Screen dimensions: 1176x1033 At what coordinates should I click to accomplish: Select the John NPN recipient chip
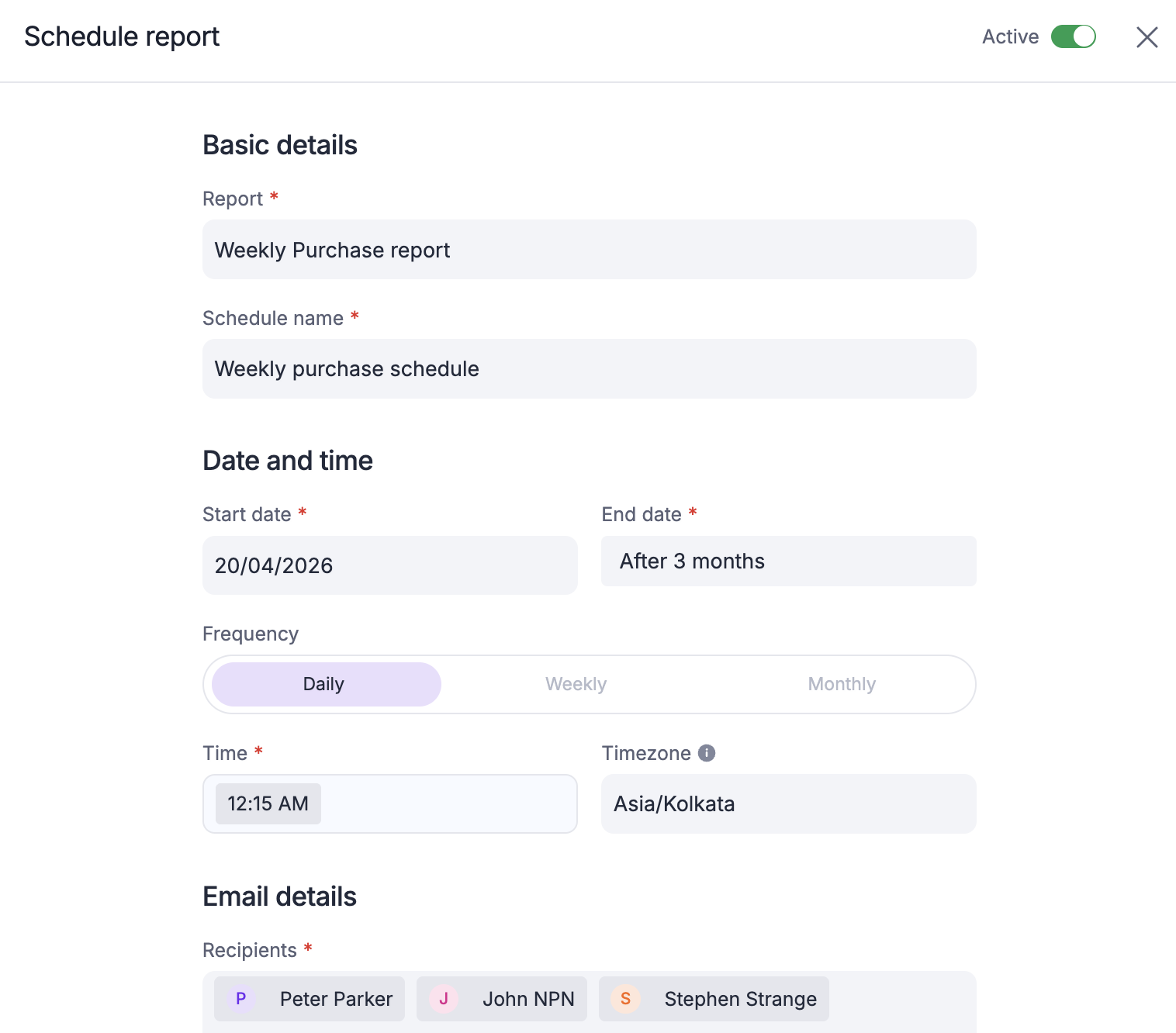527,999
